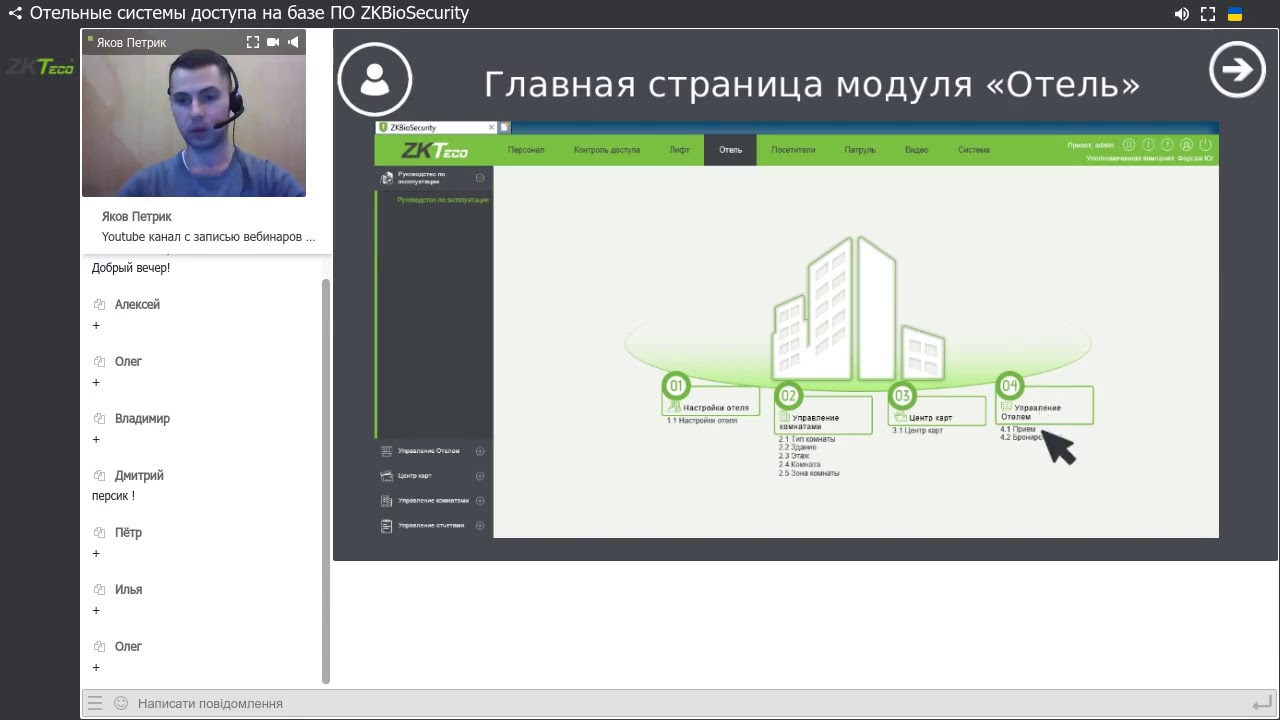Open the Контроль доступа module tab
1280x720 pixels.
pos(607,150)
